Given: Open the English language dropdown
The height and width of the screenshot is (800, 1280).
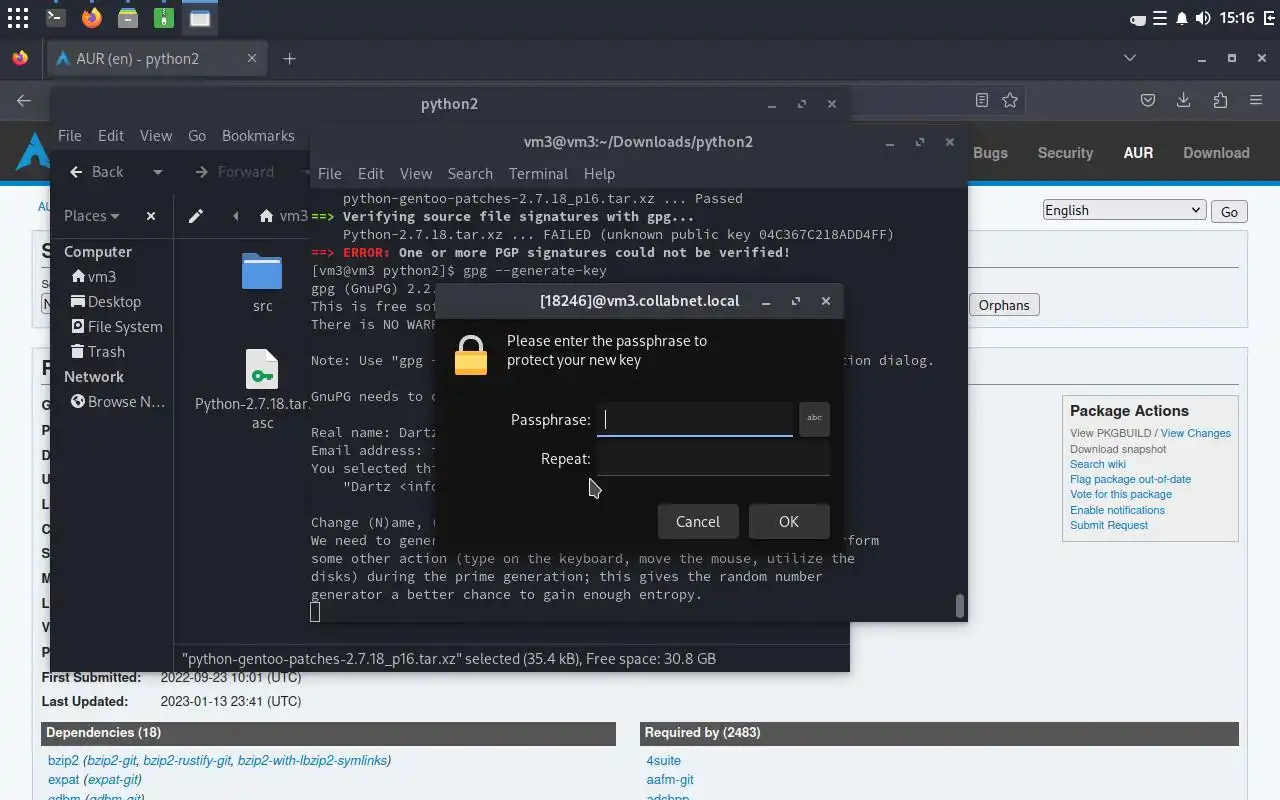Looking at the screenshot, I should [x=1123, y=210].
